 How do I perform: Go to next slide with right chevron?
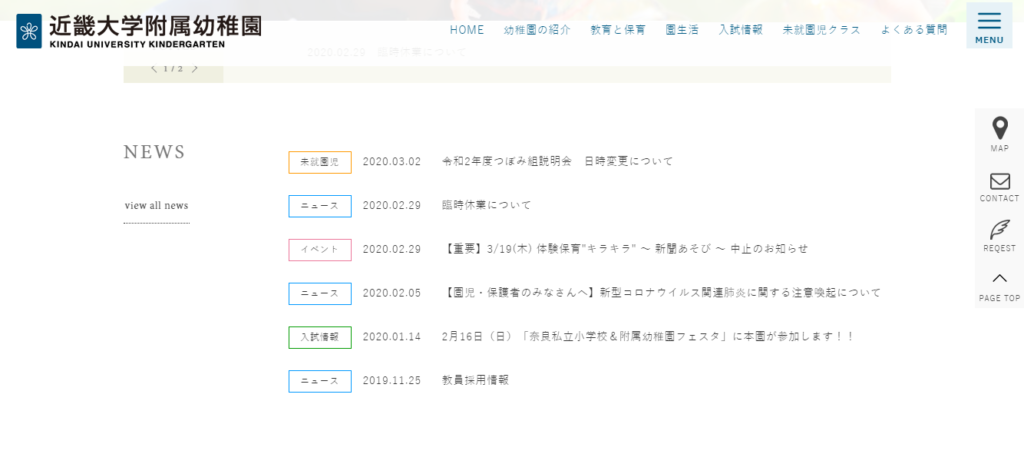tap(195, 69)
